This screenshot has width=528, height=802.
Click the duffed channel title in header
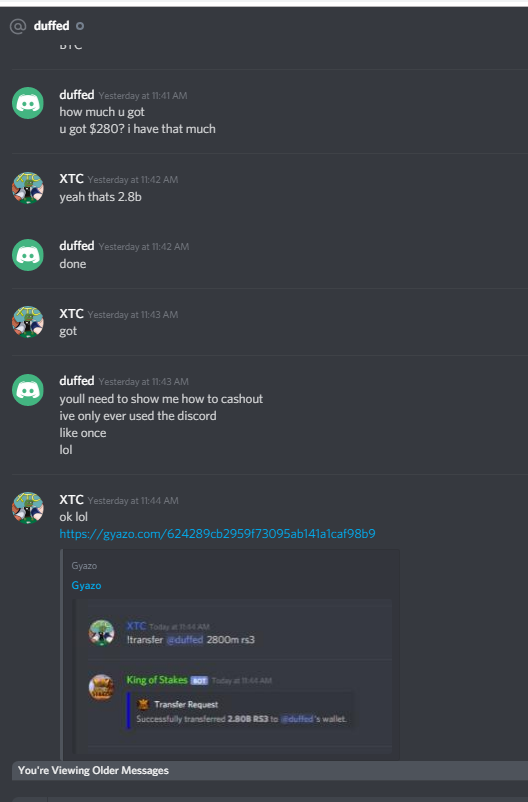point(51,26)
